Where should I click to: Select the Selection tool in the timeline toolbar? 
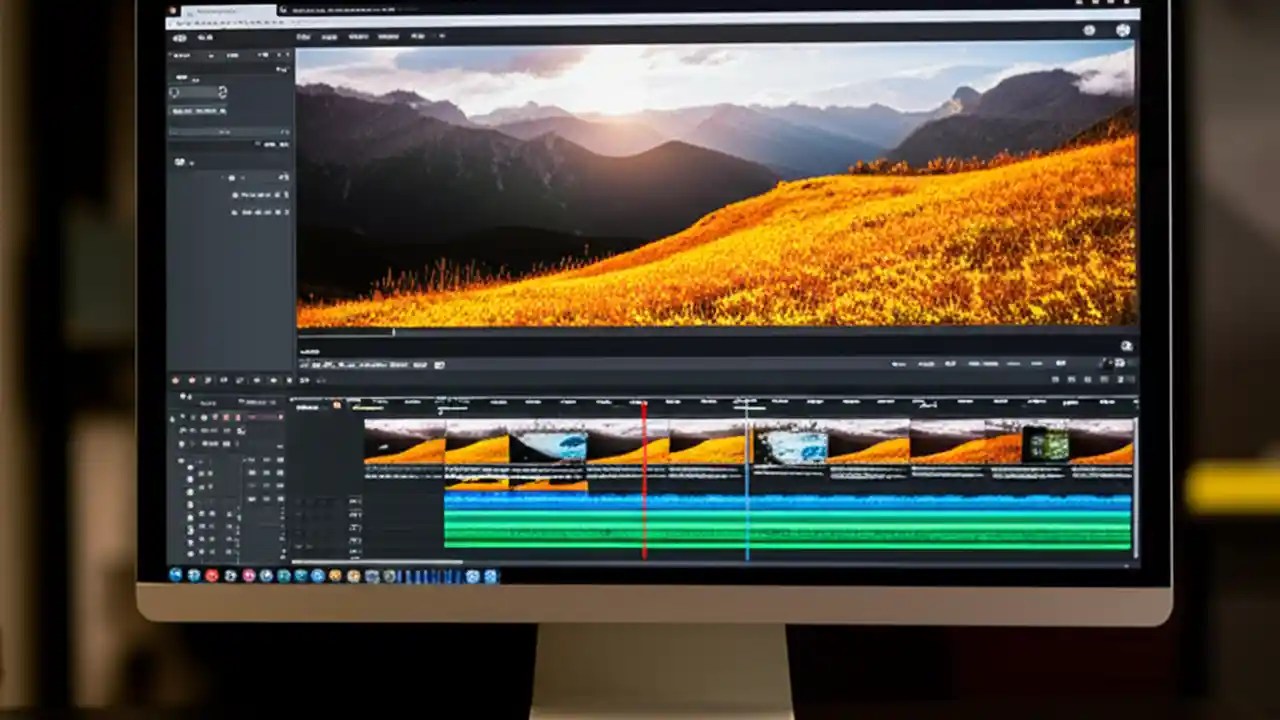(178, 380)
